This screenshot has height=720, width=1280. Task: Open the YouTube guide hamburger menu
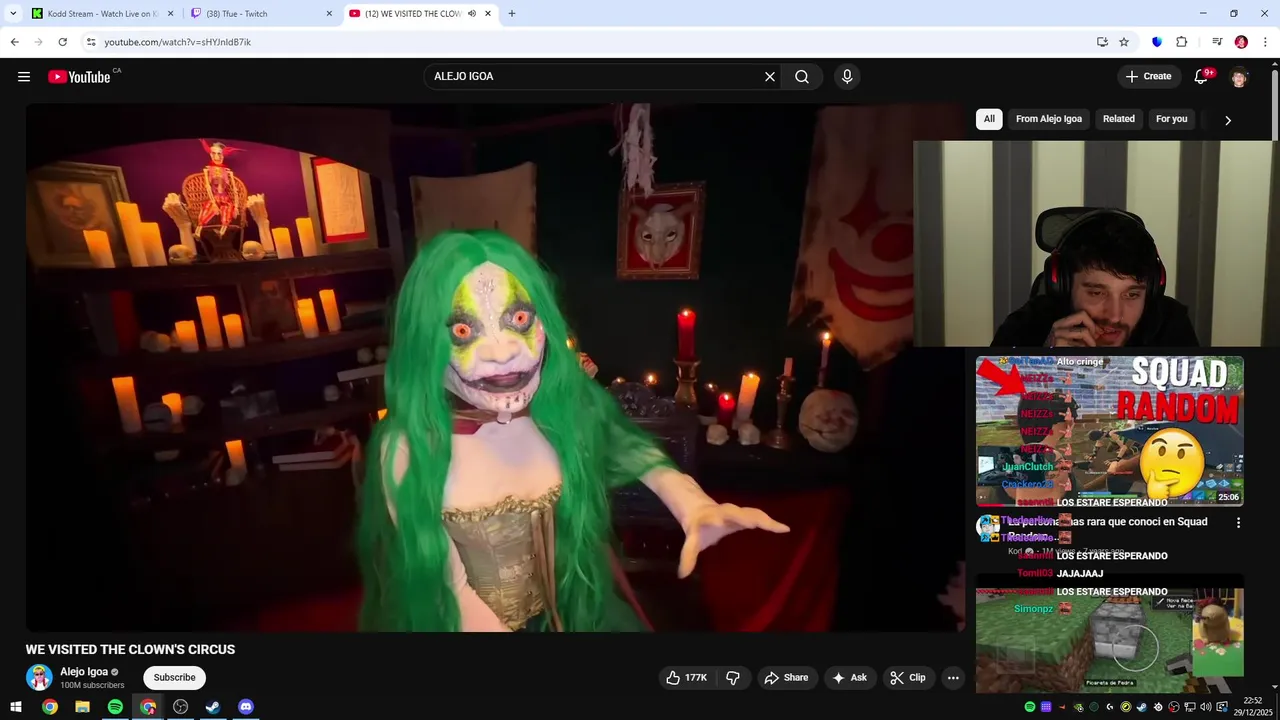(x=24, y=77)
